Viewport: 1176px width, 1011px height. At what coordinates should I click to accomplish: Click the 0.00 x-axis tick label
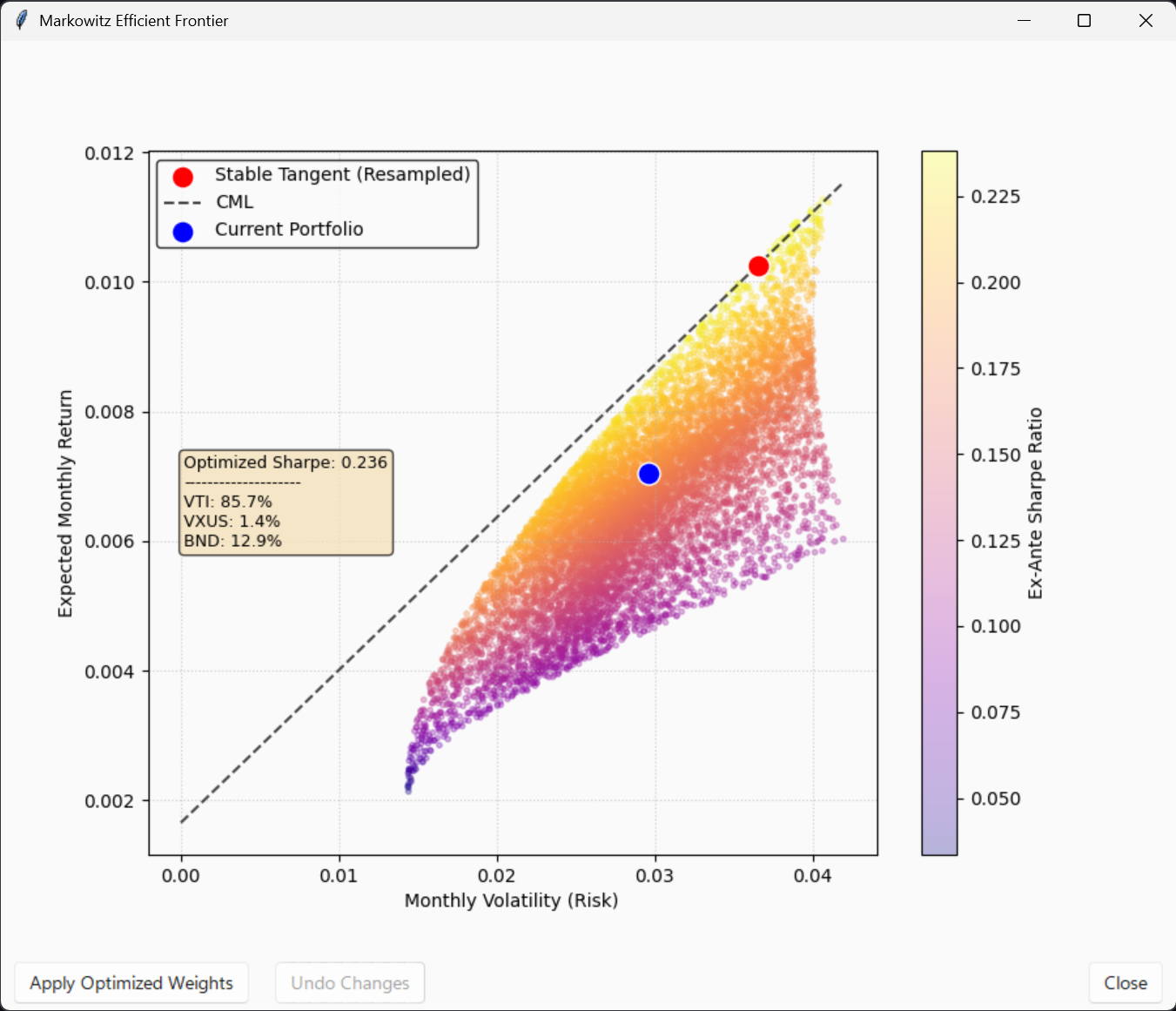pos(181,876)
